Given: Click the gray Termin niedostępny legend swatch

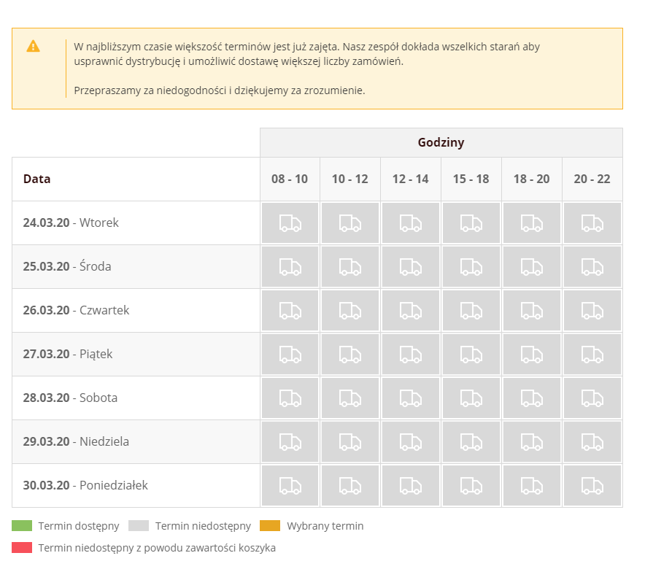Looking at the screenshot, I should pos(139,525).
